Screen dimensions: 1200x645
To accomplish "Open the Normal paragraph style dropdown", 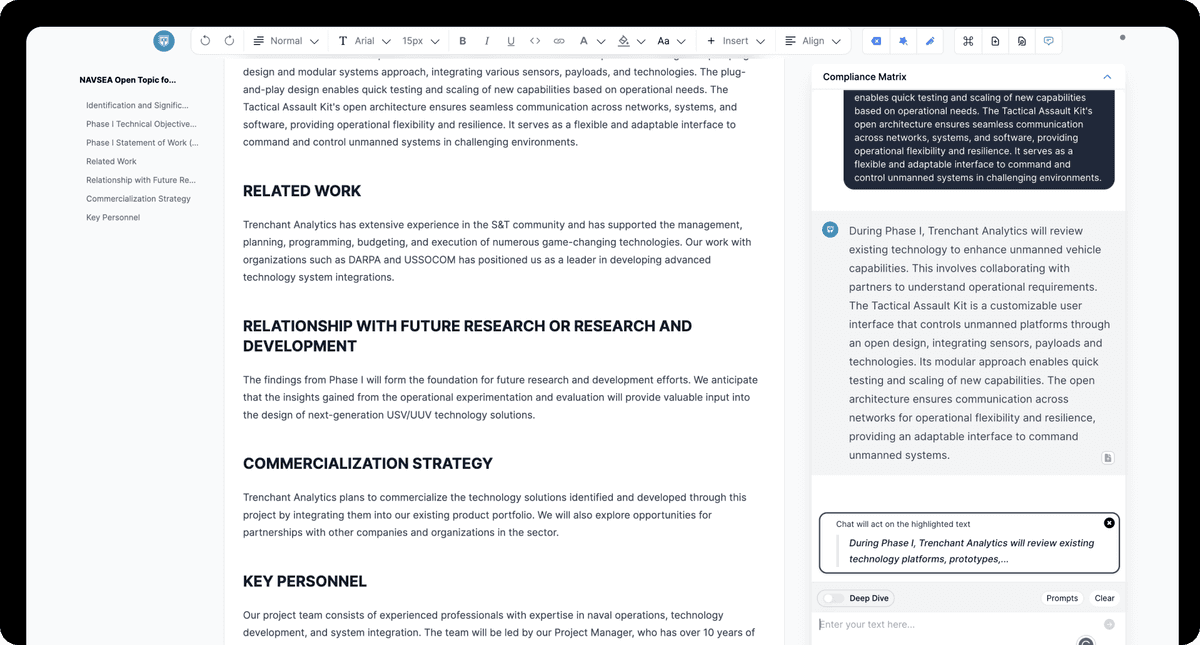I will coord(286,41).
